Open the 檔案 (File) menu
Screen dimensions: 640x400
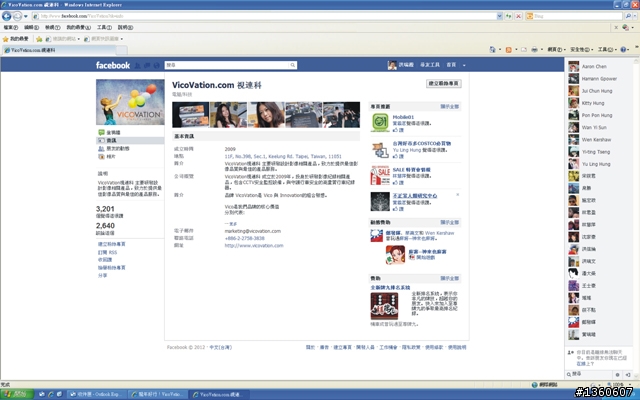11,27
